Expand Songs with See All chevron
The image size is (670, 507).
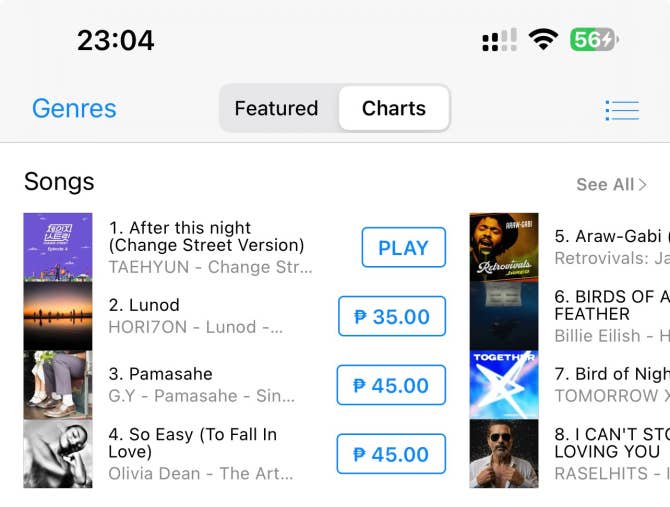click(611, 184)
